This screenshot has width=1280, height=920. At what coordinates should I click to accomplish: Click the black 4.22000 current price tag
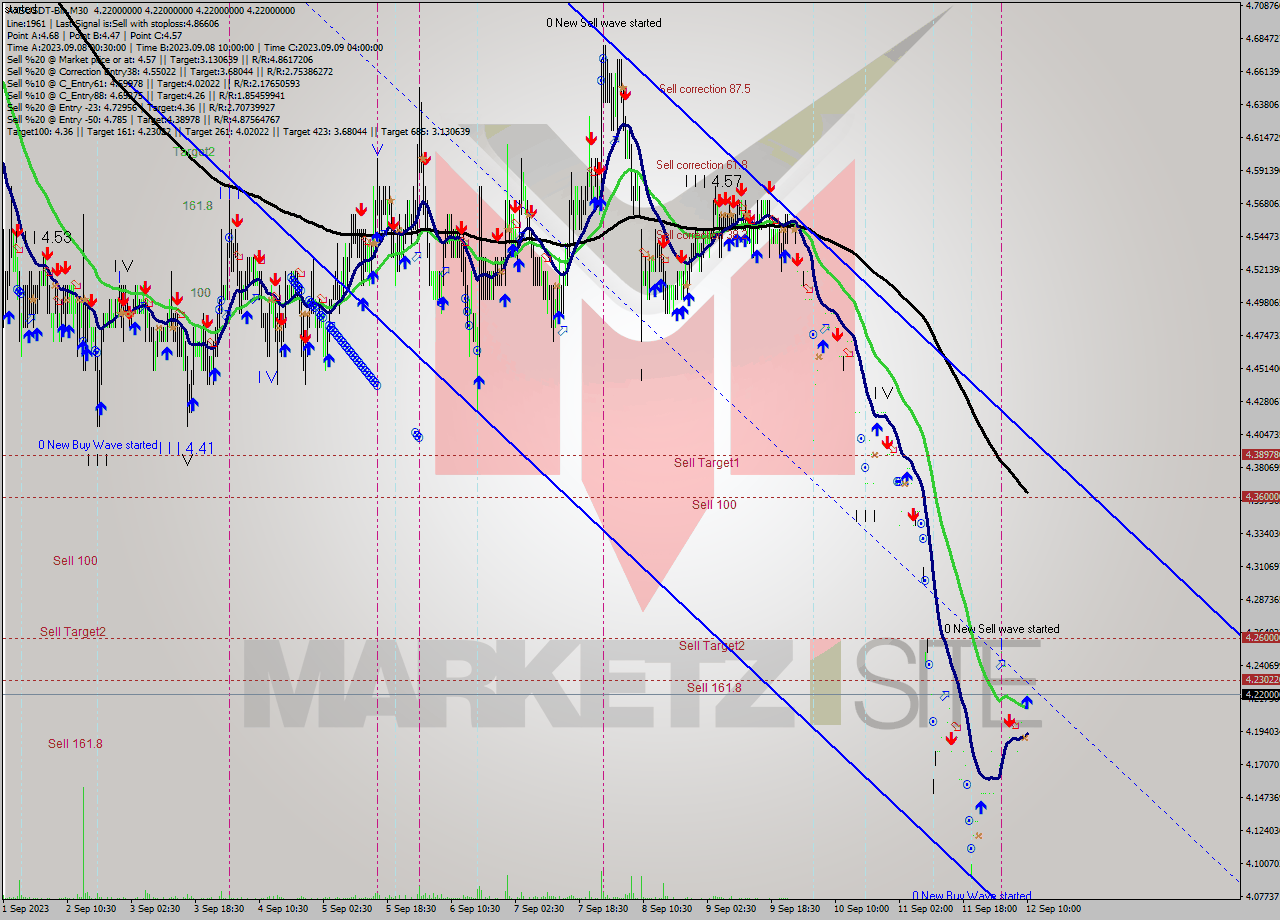1259,694
